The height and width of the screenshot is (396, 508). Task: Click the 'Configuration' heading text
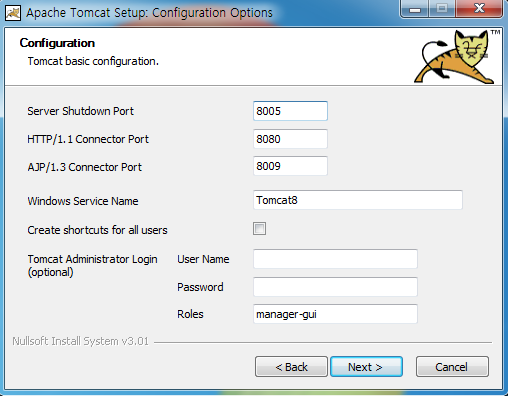pos(57,43)
